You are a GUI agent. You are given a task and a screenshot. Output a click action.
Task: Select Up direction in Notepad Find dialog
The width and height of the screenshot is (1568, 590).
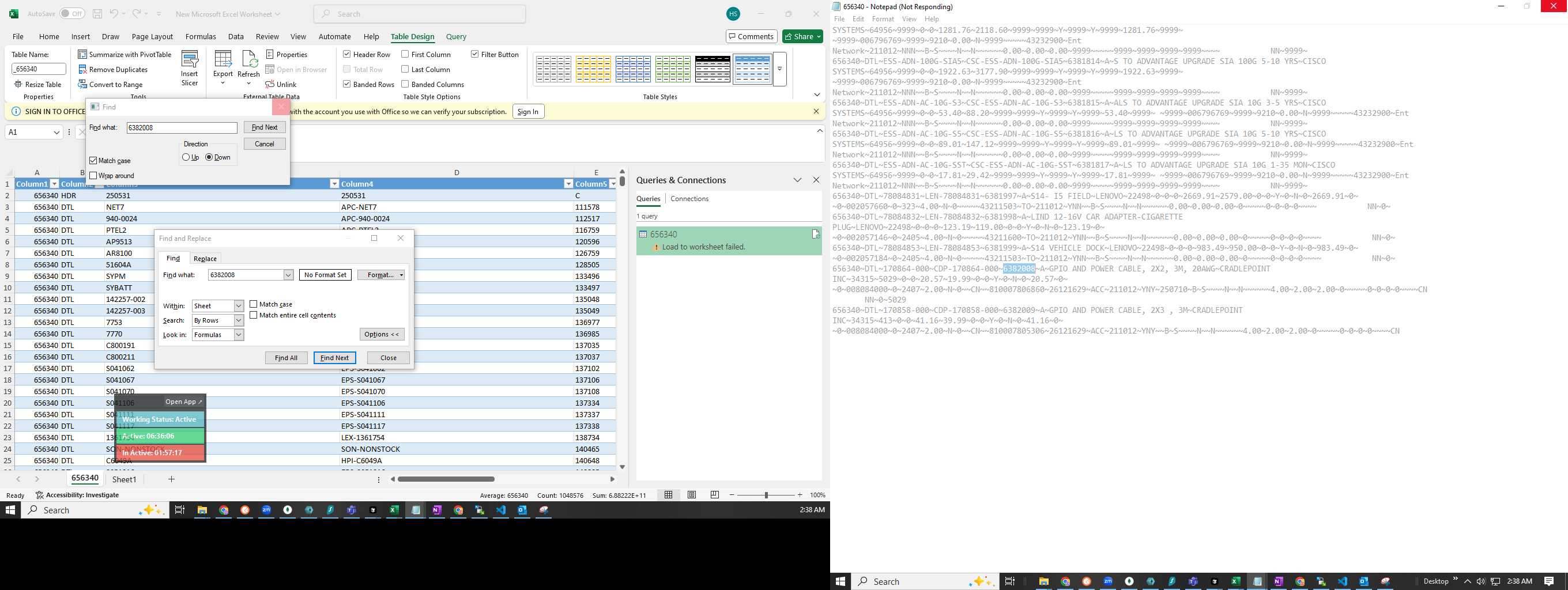186,157
